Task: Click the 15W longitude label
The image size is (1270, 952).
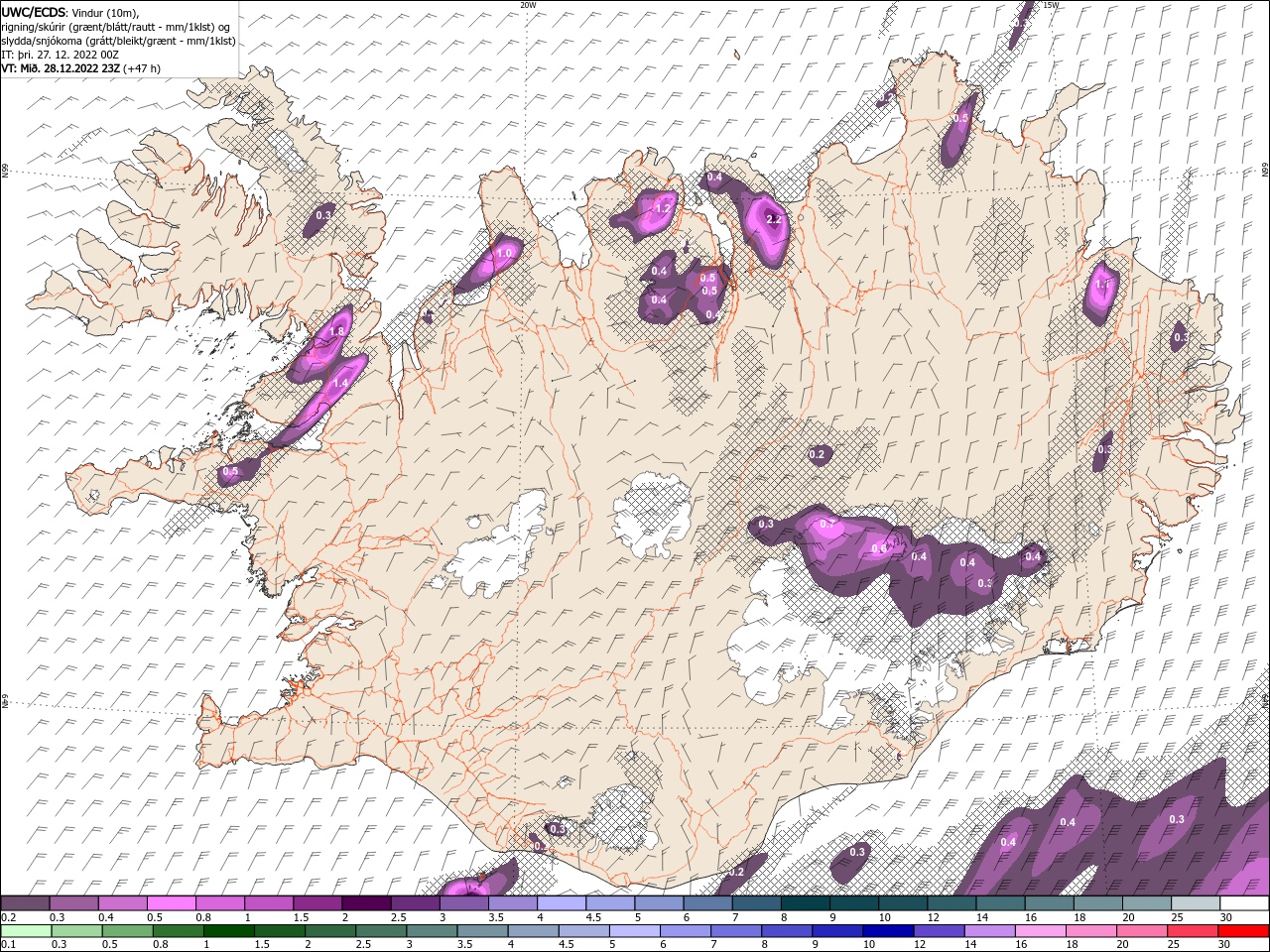Action: (x=1052, y=5)
